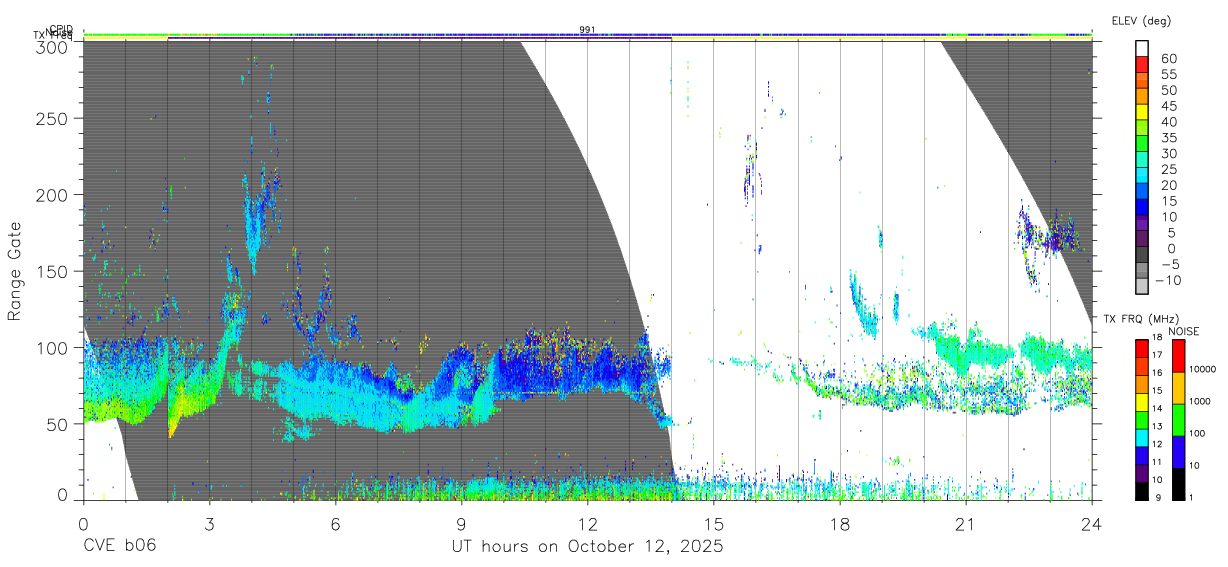
Task: Click the '25' label on ELEV color bar
Action: [1169, 169]
